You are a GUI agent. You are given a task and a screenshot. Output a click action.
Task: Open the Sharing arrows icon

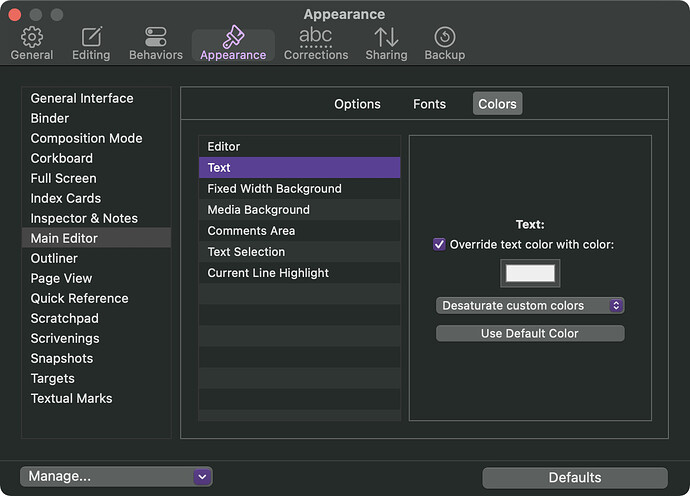(386, 37)
